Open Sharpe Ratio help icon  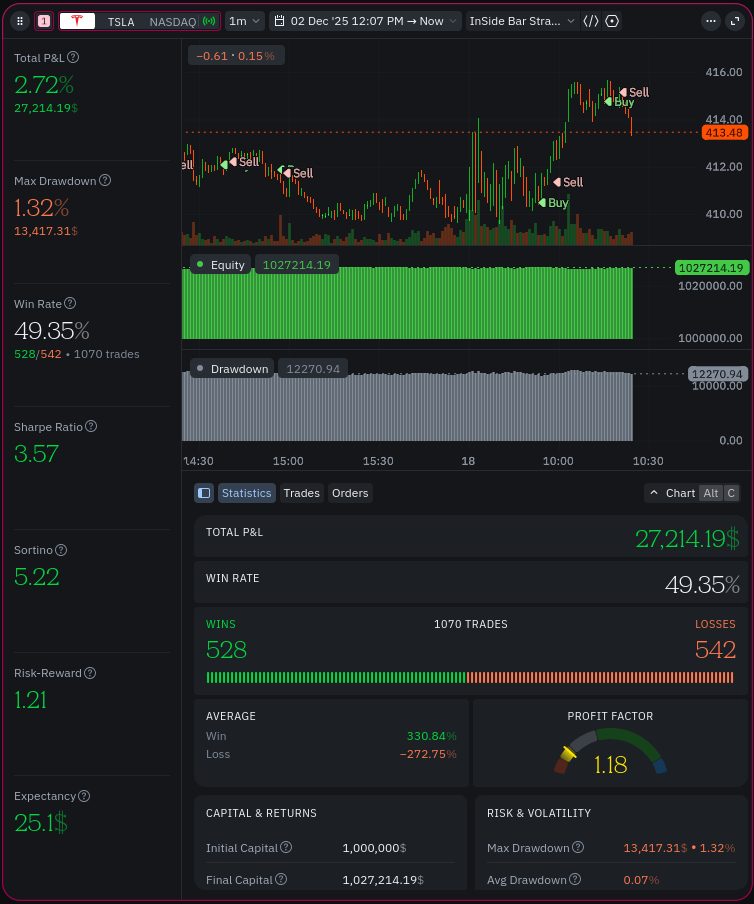[91, 426]
